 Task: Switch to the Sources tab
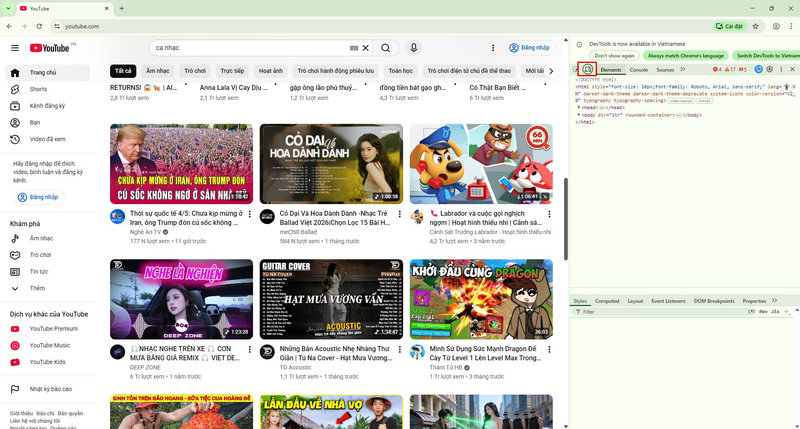coord(665,70)
